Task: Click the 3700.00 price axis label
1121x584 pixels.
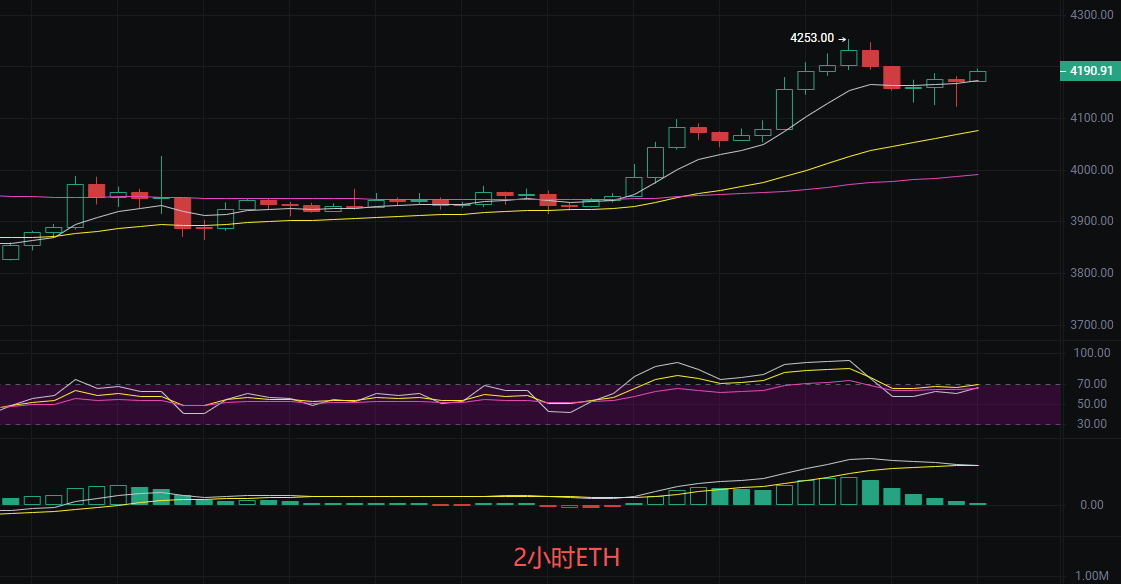Action: [x=1092, y=325]
